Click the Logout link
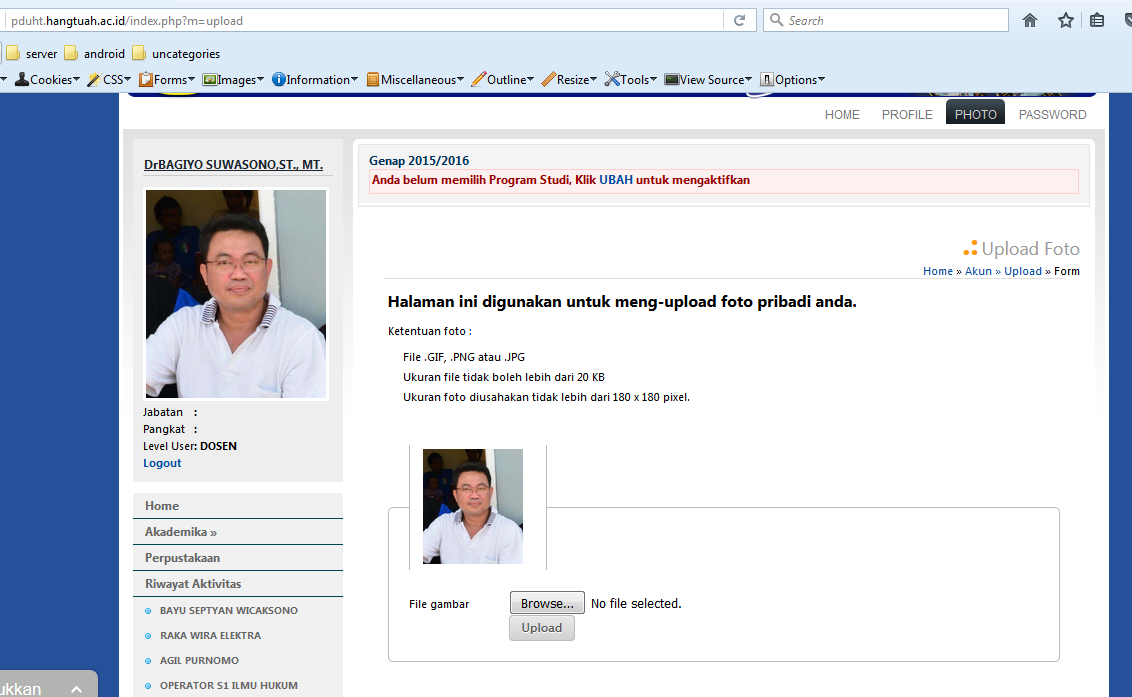The image size is (1132, 697). point(162,463)
